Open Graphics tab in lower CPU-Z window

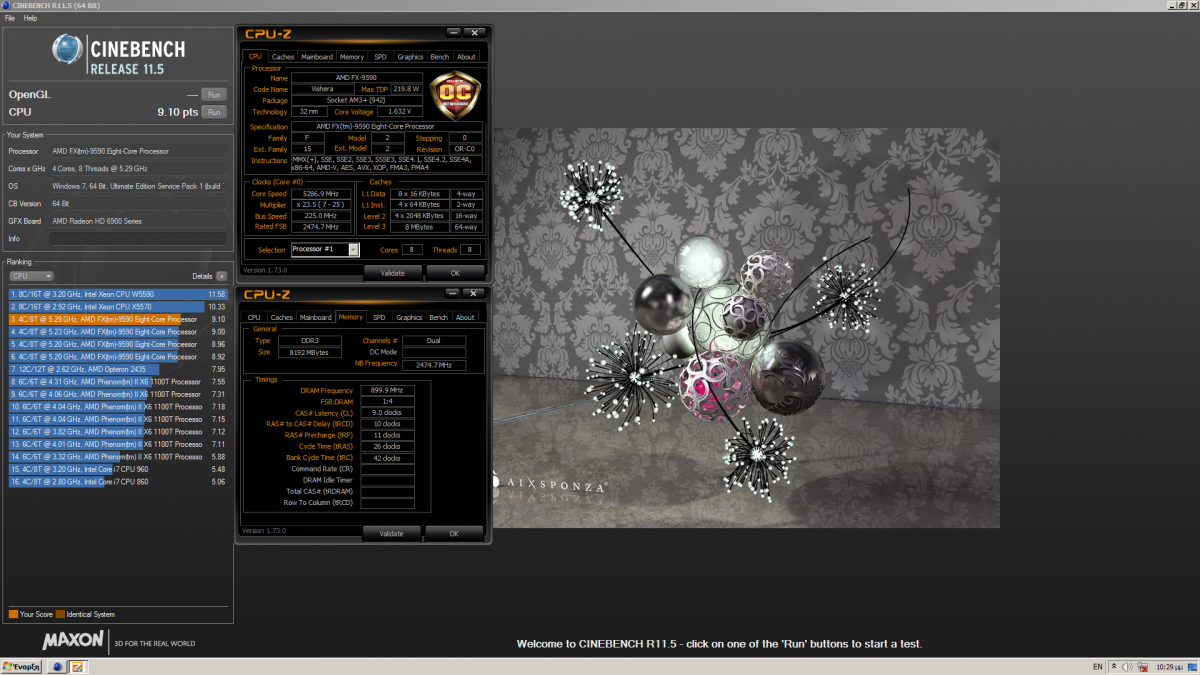[x=409, y=317]
